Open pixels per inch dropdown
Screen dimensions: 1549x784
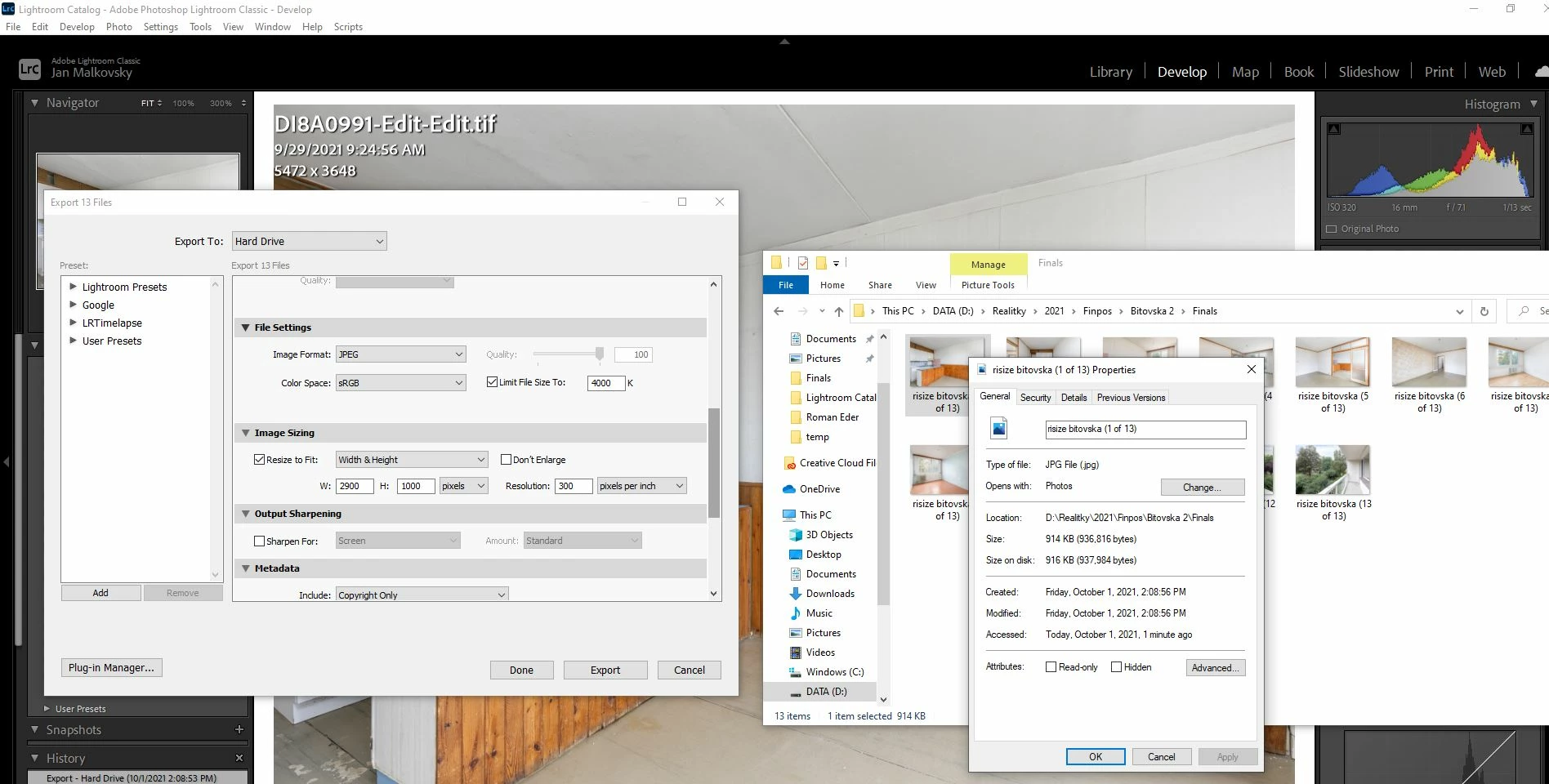pos(641,486)
